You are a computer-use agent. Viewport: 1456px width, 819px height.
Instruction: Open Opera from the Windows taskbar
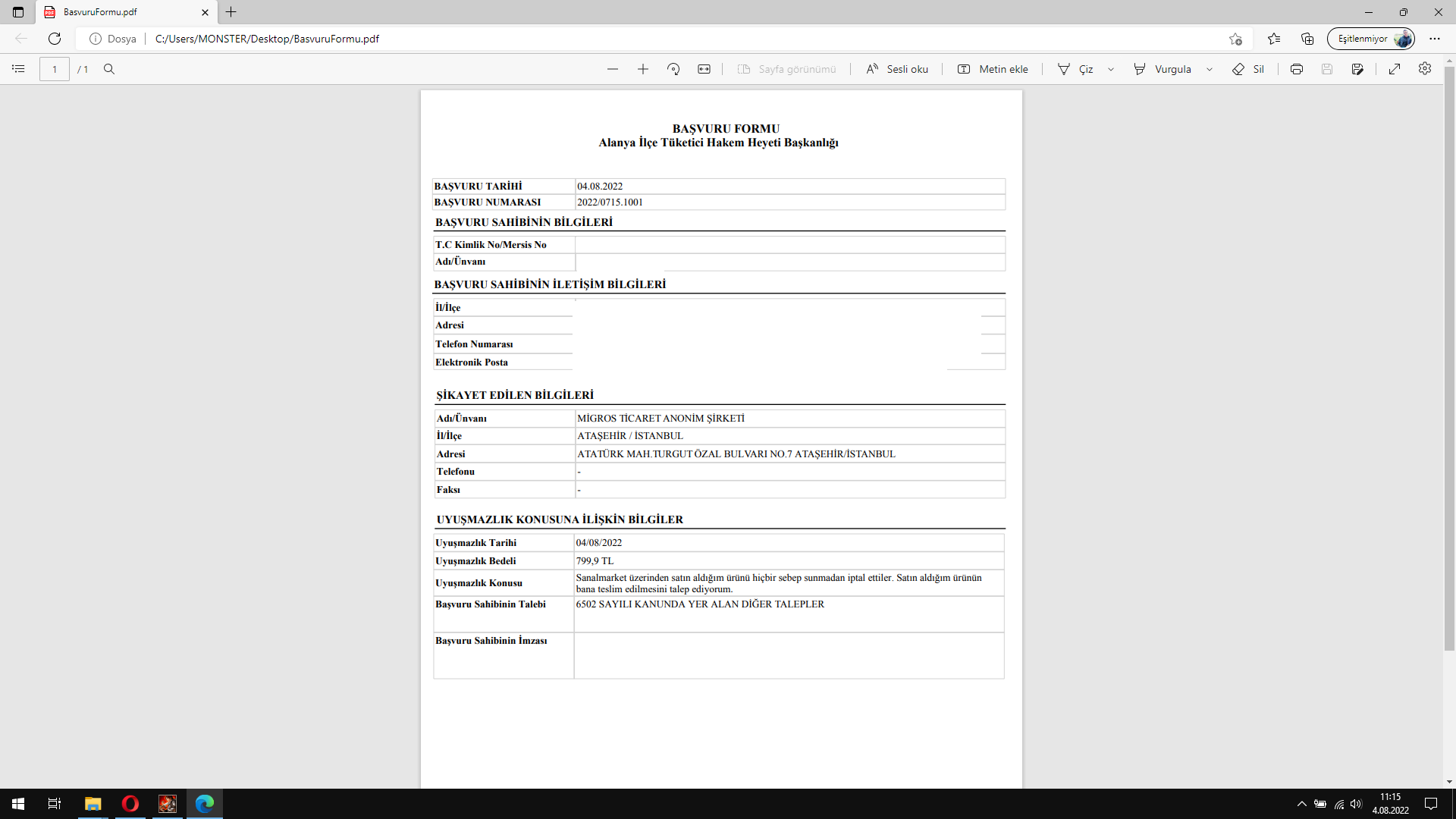(130, 804)
